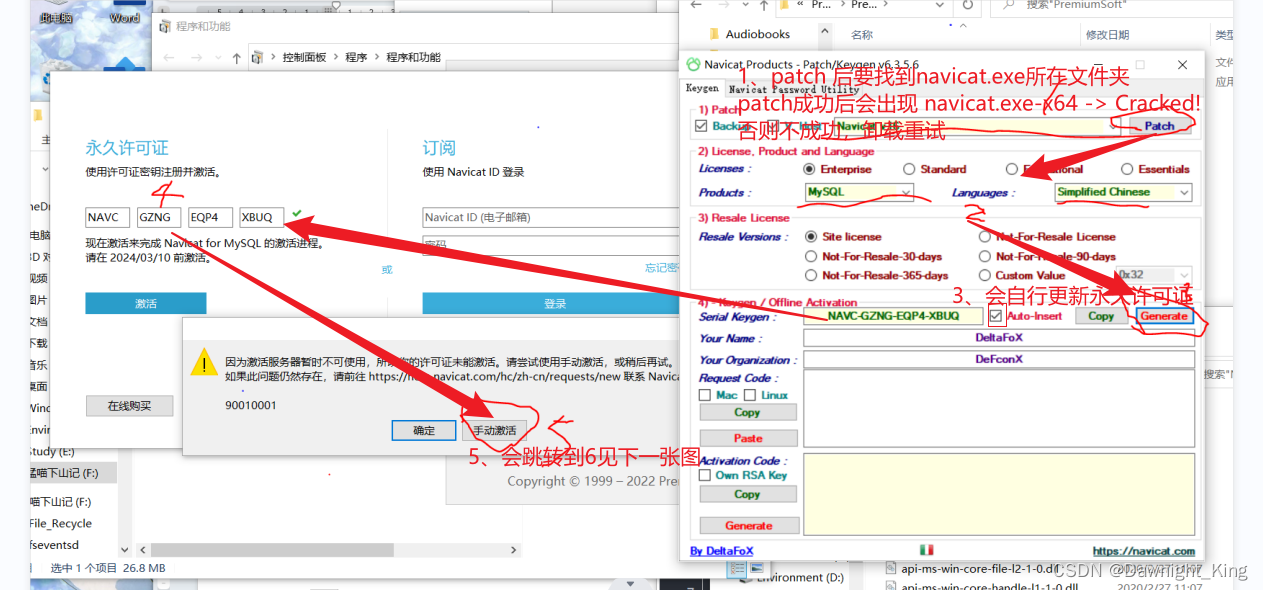Image resolution: width=1263 pixels, height=590 pixels.
Task: Click 程序 in the breadcrumb path
Action: coord(356,58)
